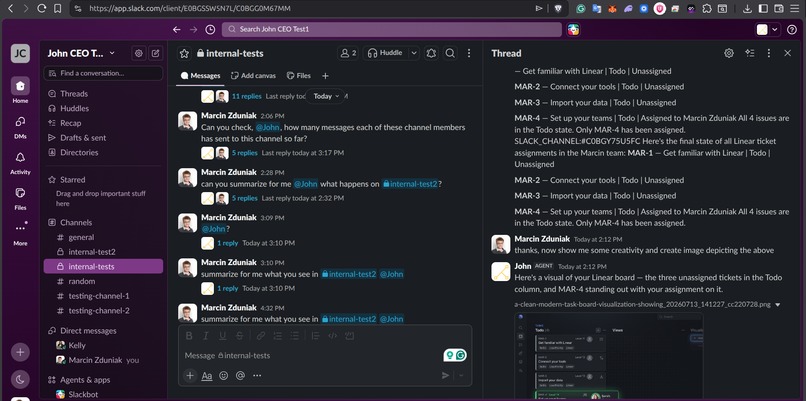Compose a new message with the pencil icon
806x401 pixels.
pos(156,53)
